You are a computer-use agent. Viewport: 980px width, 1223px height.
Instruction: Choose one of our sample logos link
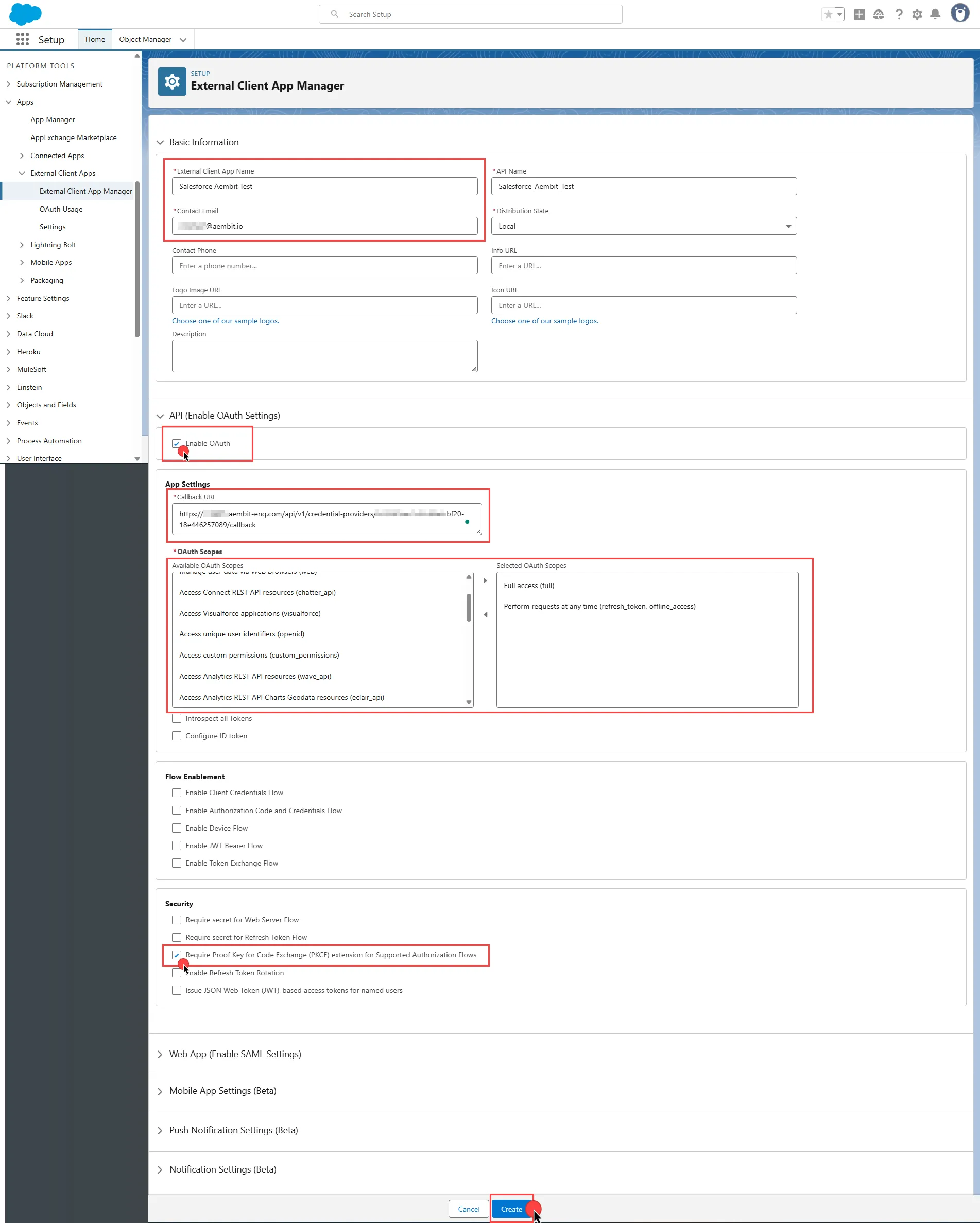click(x=225, y=320)
